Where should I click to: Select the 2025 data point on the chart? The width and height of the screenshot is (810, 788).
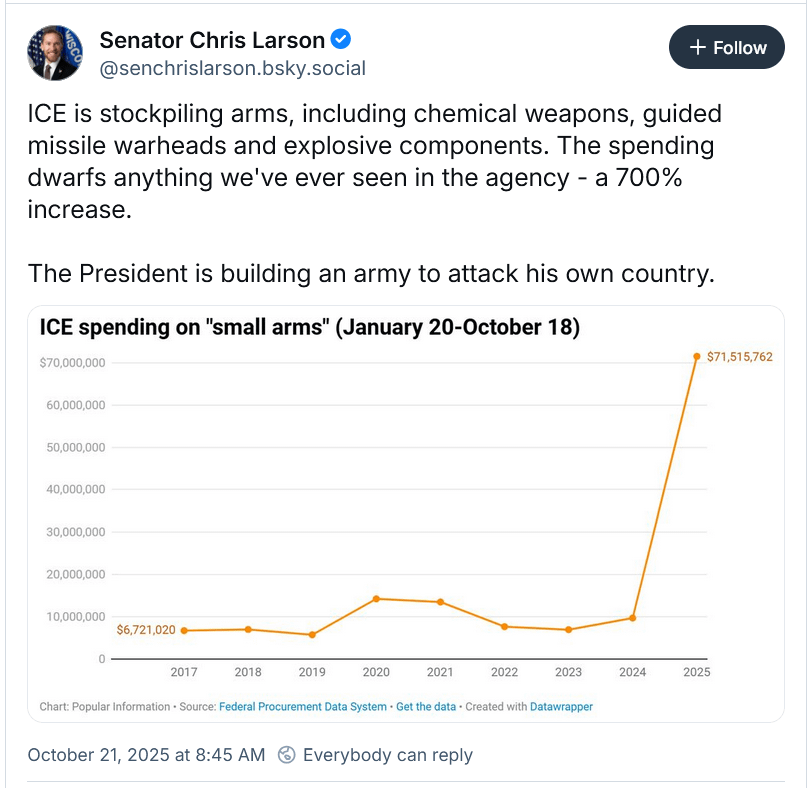[x=697, y=356]
